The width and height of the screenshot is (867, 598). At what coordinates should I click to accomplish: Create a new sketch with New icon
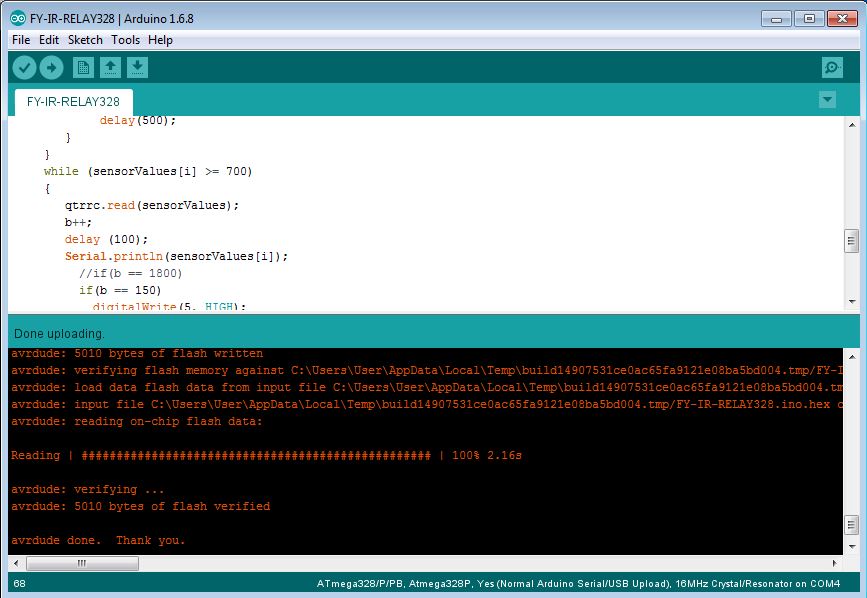[x=83, y=68]
